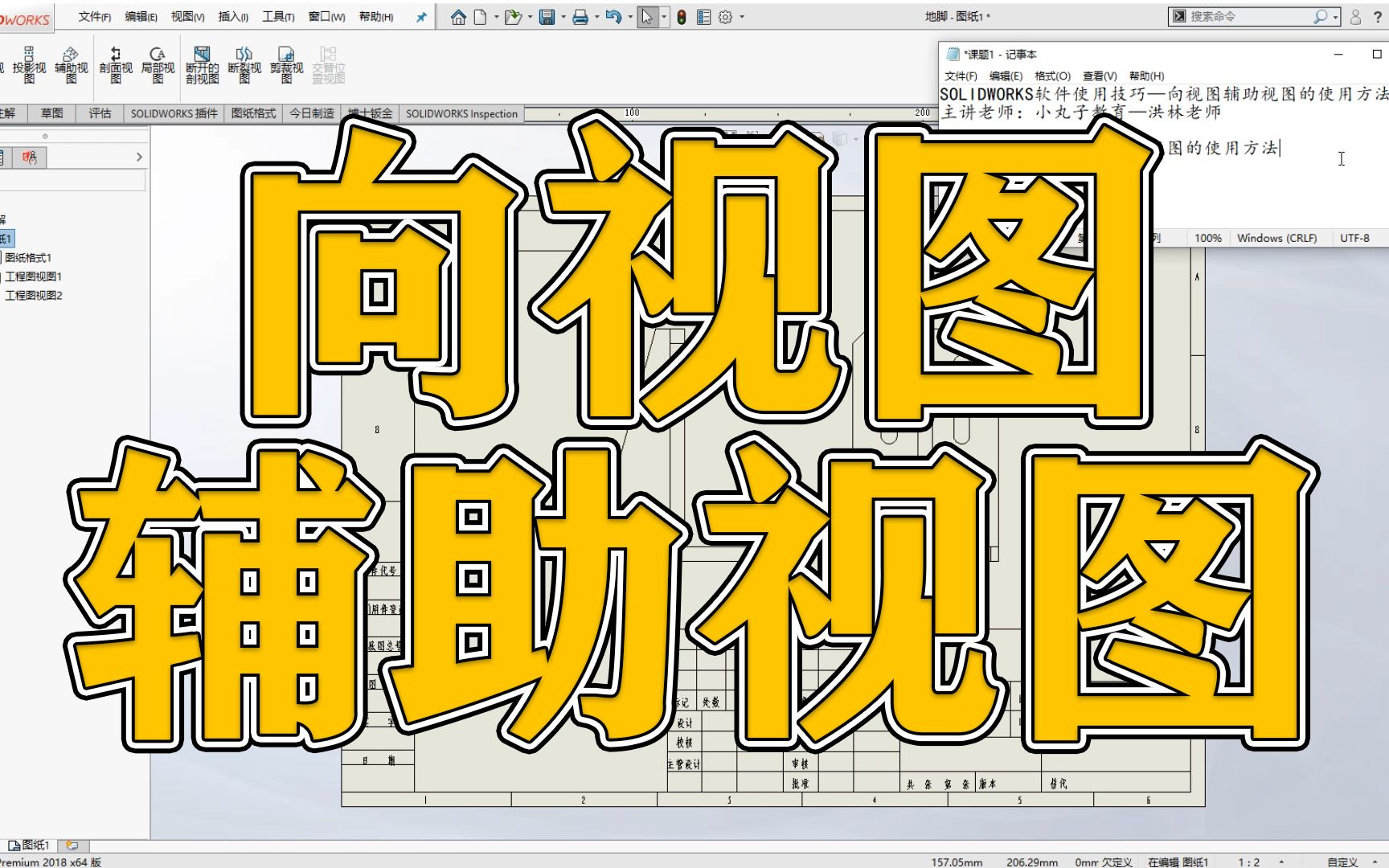This screenshot has height=868, width=1389.
Task: Open the 视图(V) menu in SOLIDWORKS
Action: pos(187,17)
